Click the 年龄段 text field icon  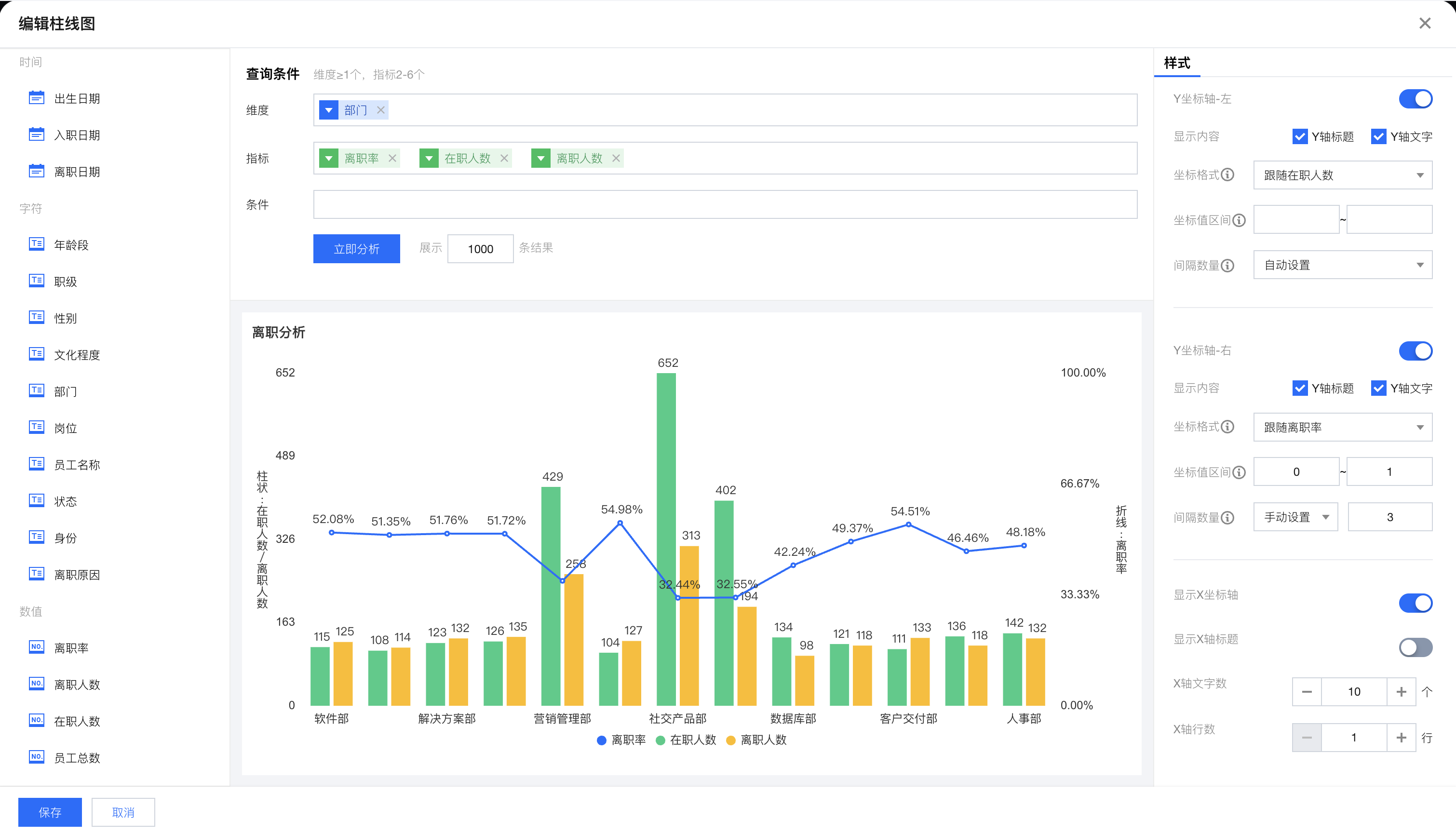36,244
